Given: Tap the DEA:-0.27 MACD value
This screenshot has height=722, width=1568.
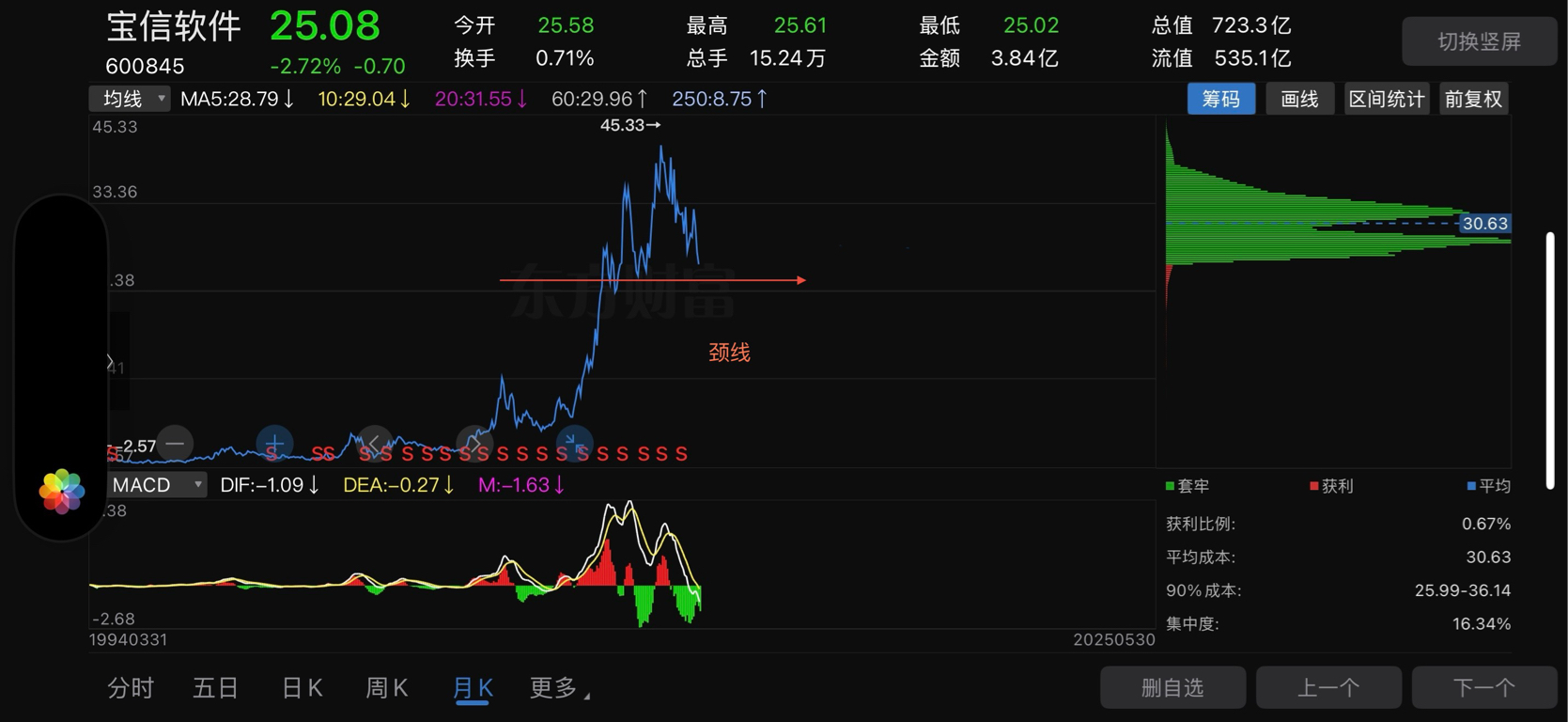Looking at the screenshot, I should (399, 485).
